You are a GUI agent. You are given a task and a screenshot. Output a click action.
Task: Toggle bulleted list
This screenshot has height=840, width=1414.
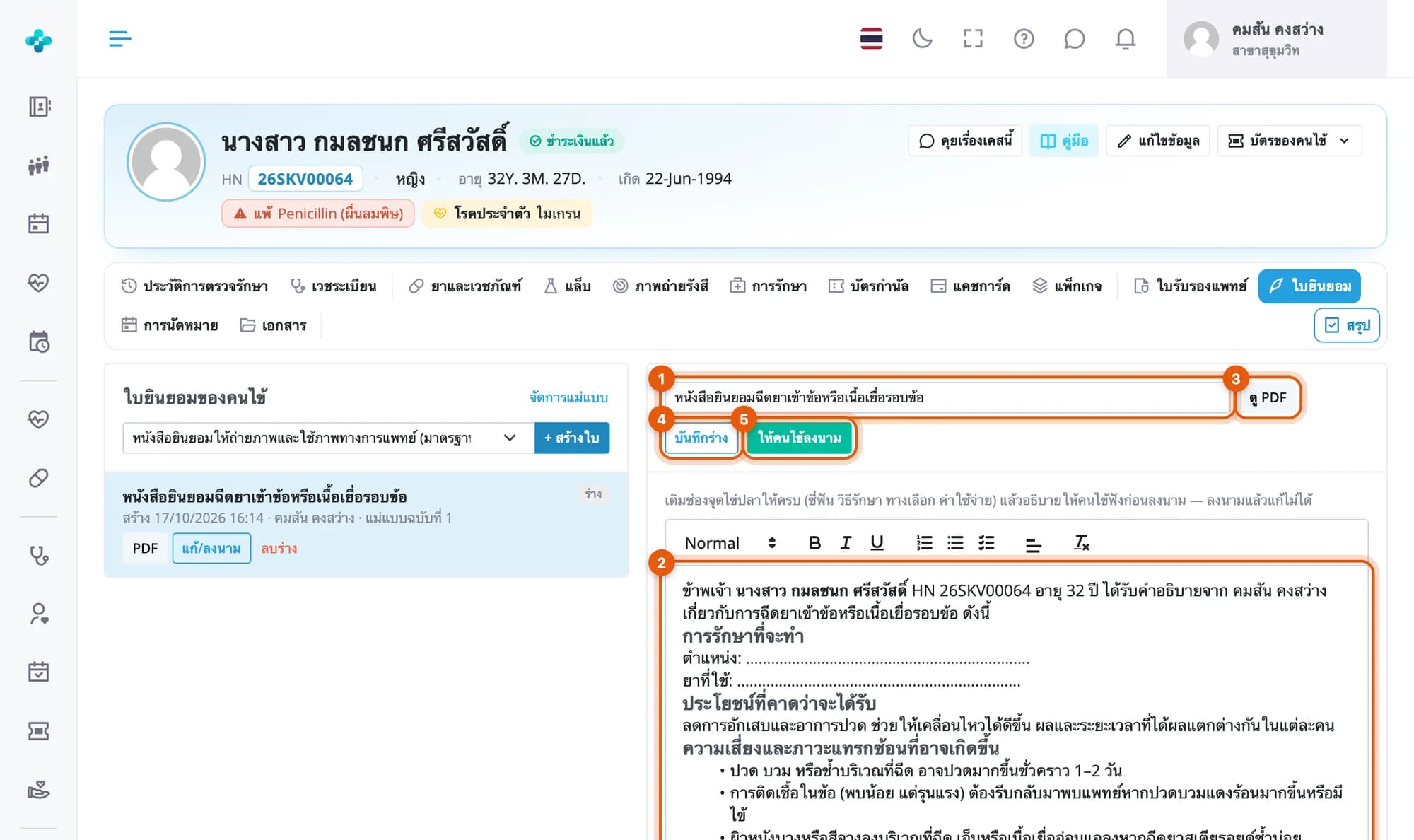click(955, 543)
